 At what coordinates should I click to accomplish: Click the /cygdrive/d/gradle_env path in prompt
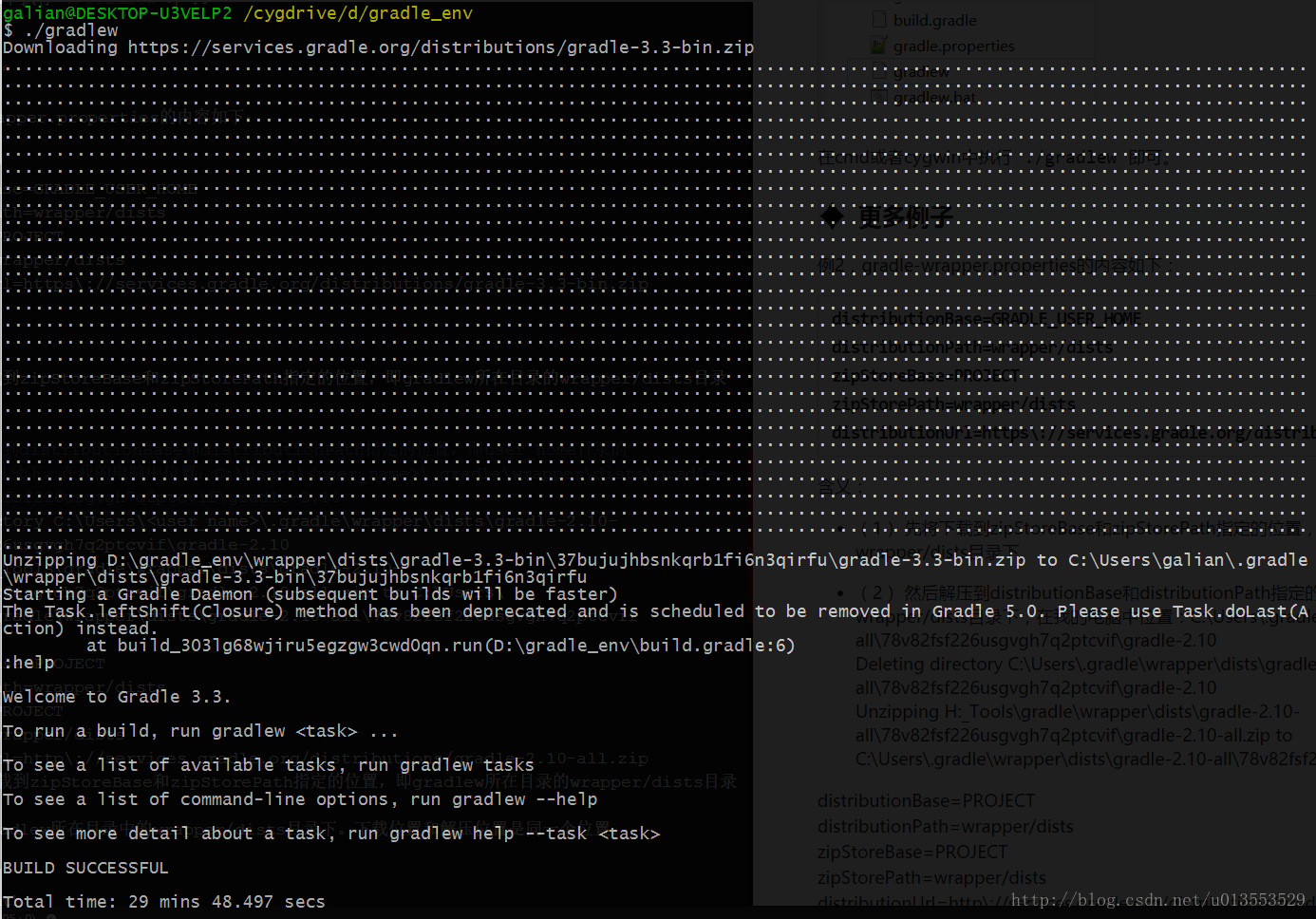tap(358, 13)
